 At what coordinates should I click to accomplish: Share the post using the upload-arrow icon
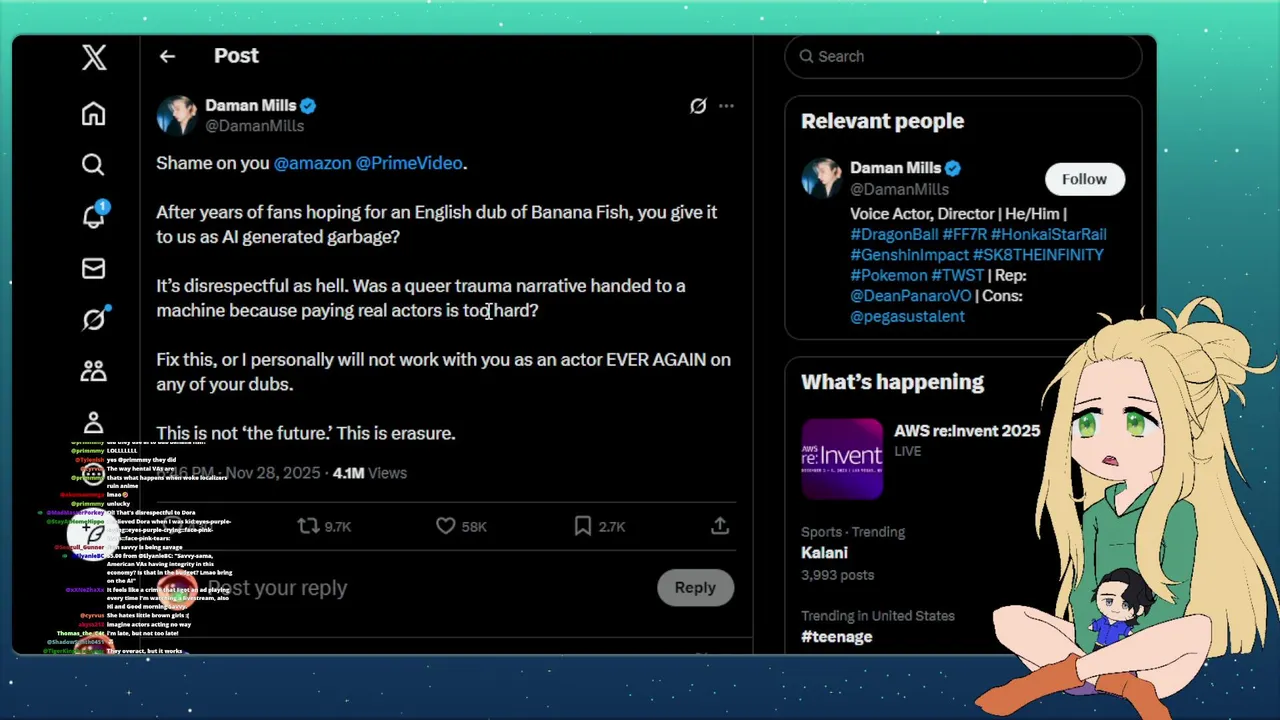click(720, 526)
